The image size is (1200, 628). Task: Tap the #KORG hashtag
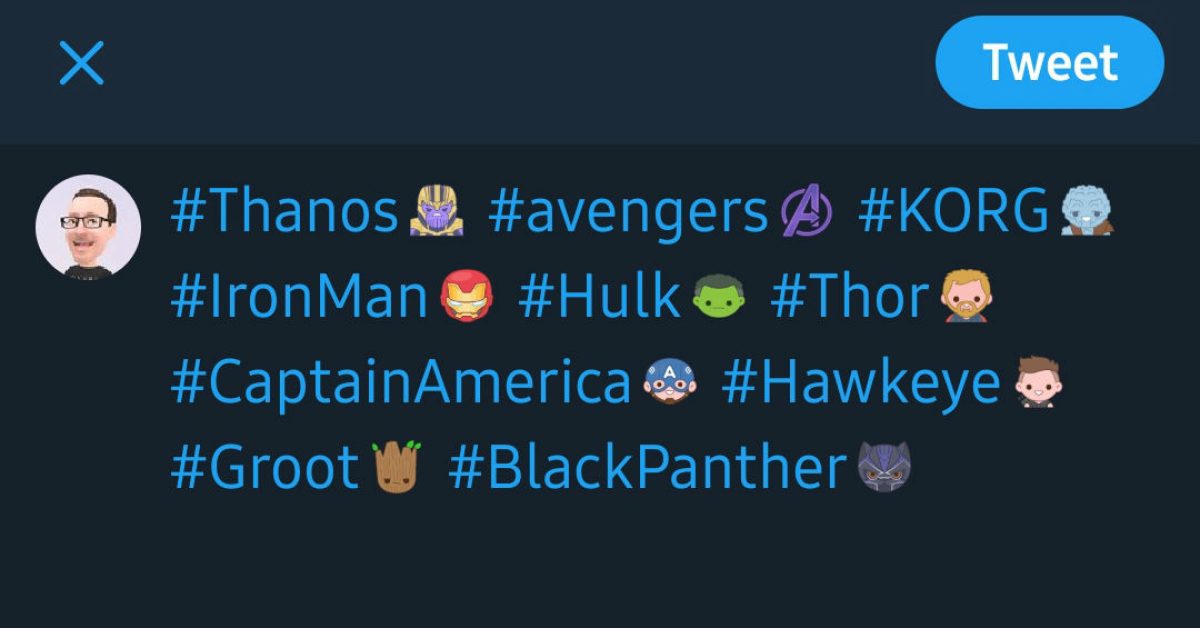pyautogui.click(x=953, y=212)
